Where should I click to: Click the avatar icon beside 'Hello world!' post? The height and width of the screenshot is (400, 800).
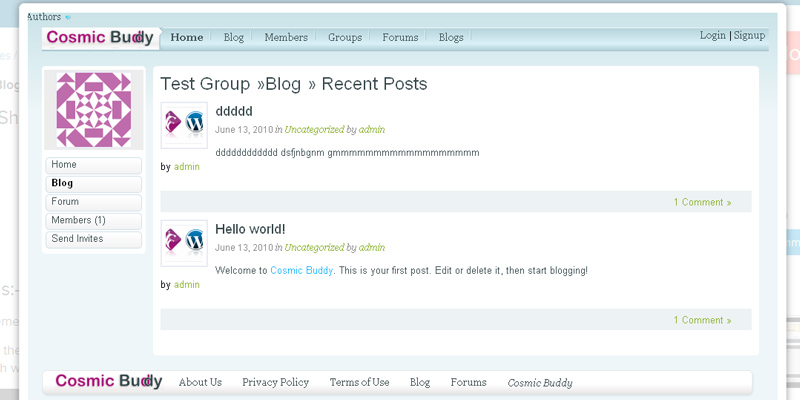pos(184,243)
